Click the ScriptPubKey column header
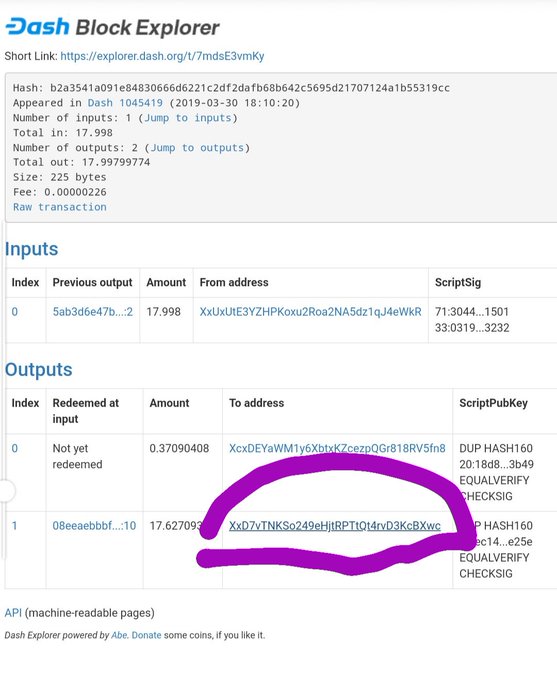The height and width of the screenshot is (680, 557). (x=494, y=403)
